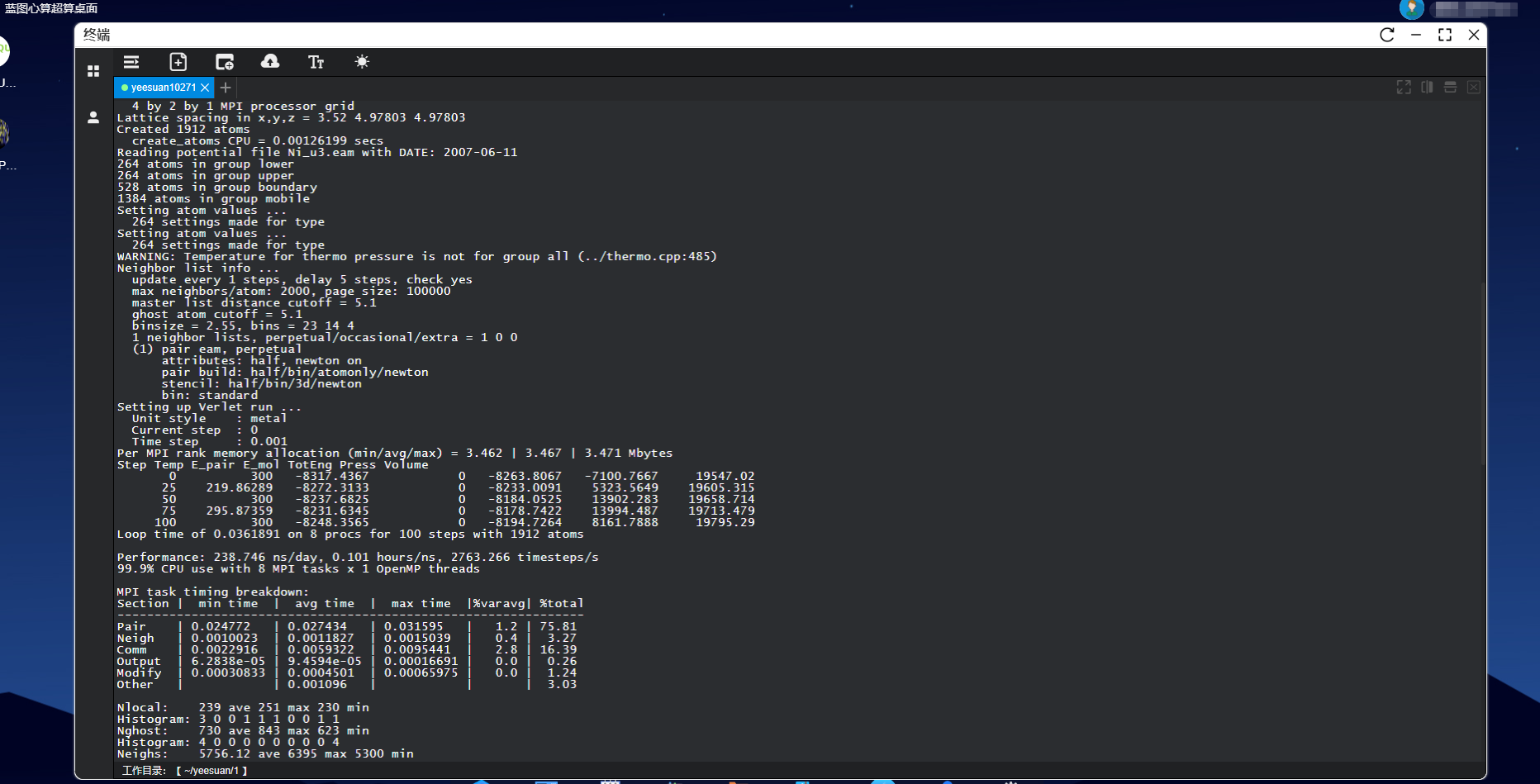Add a new terminal tab with plus

point(226,88)
